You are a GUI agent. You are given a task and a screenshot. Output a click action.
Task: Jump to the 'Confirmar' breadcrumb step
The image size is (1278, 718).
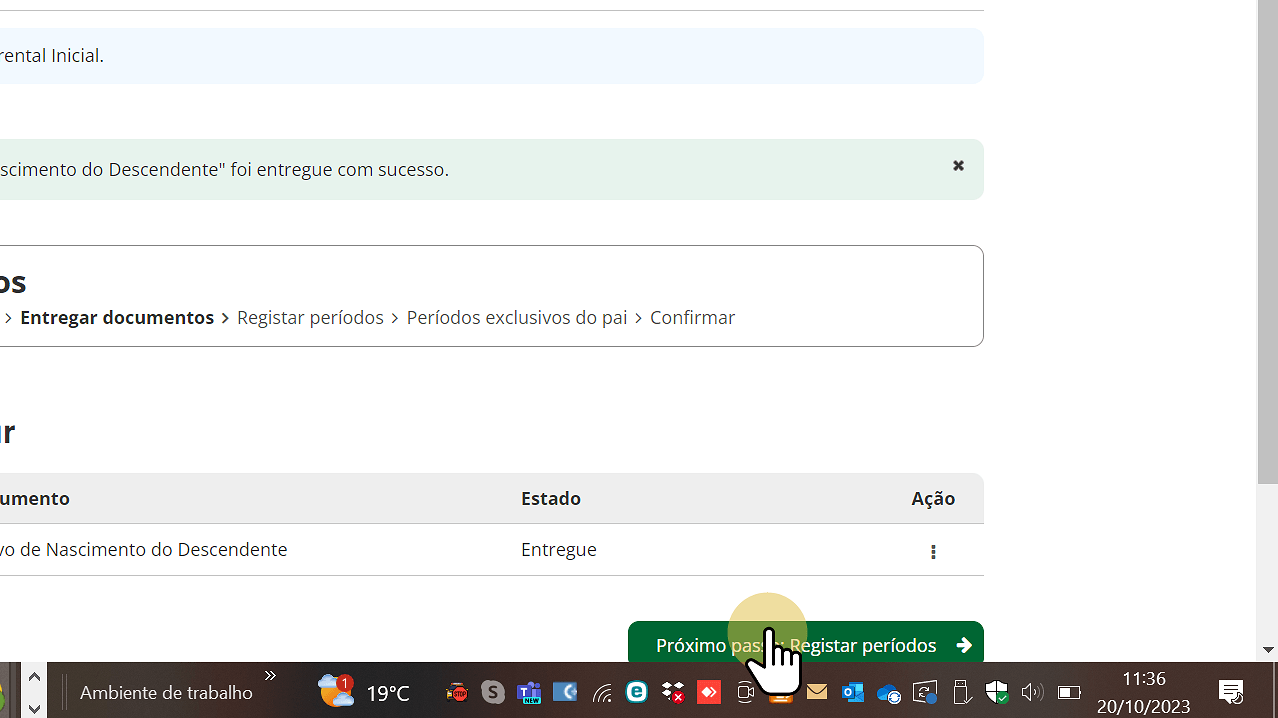tap(692, 317)
